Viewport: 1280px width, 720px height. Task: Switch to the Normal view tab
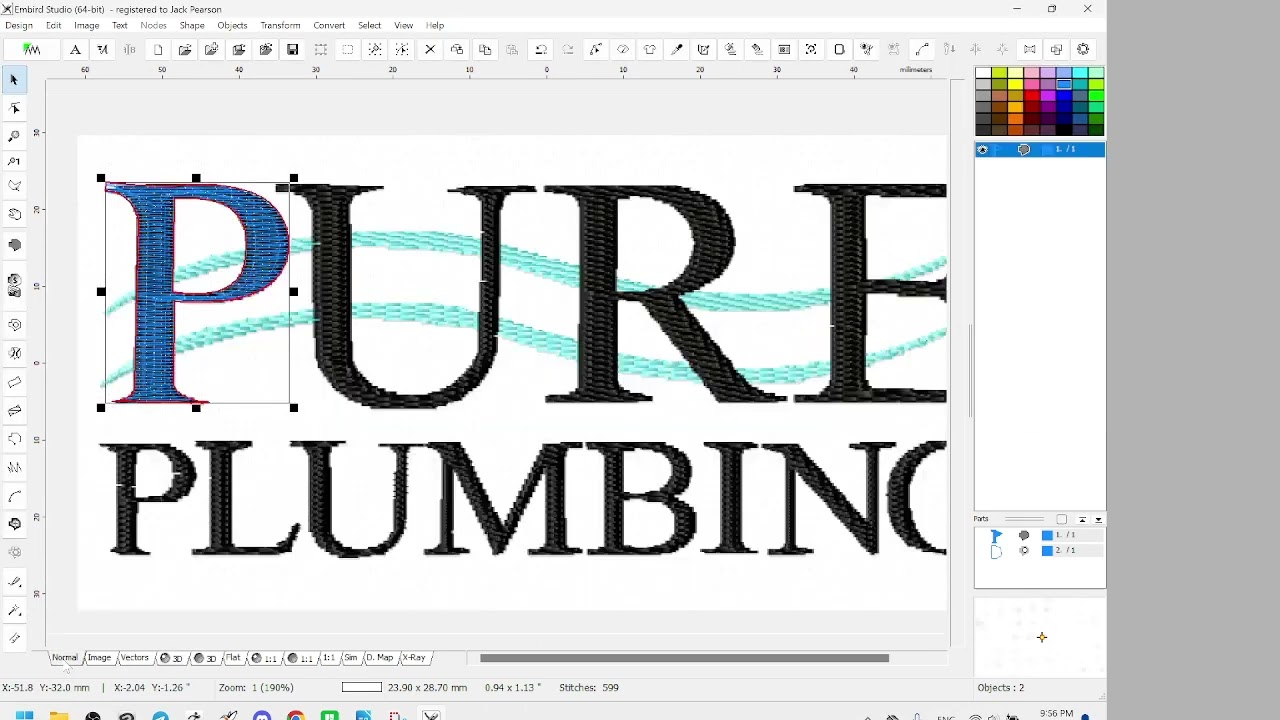pos(65,658)
